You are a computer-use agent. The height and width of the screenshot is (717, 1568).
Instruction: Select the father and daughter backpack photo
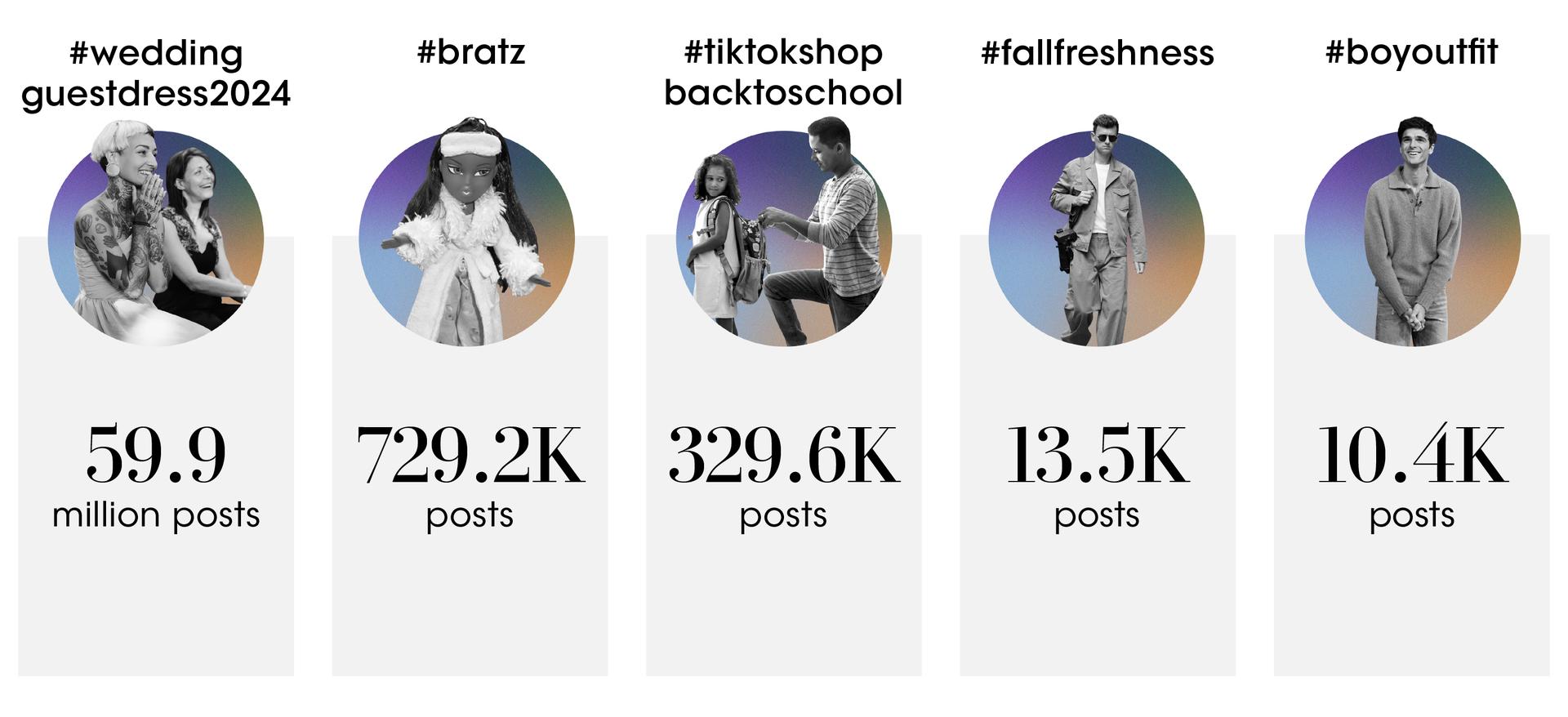pos(784,232)
